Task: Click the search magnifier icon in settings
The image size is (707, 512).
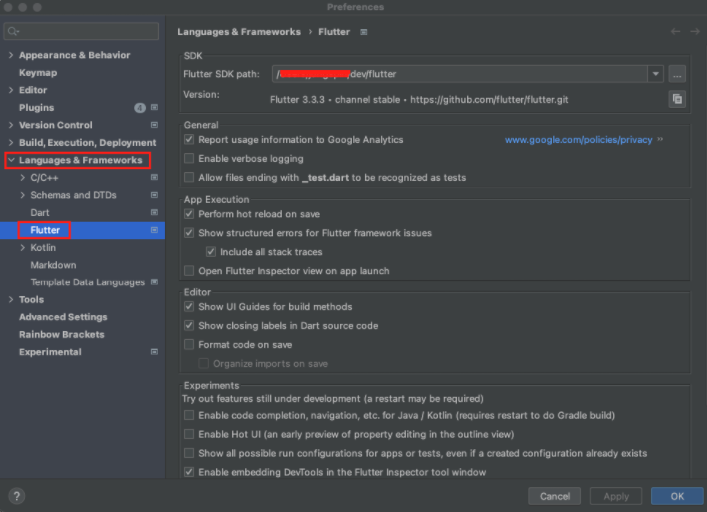Action: point(13,31)
